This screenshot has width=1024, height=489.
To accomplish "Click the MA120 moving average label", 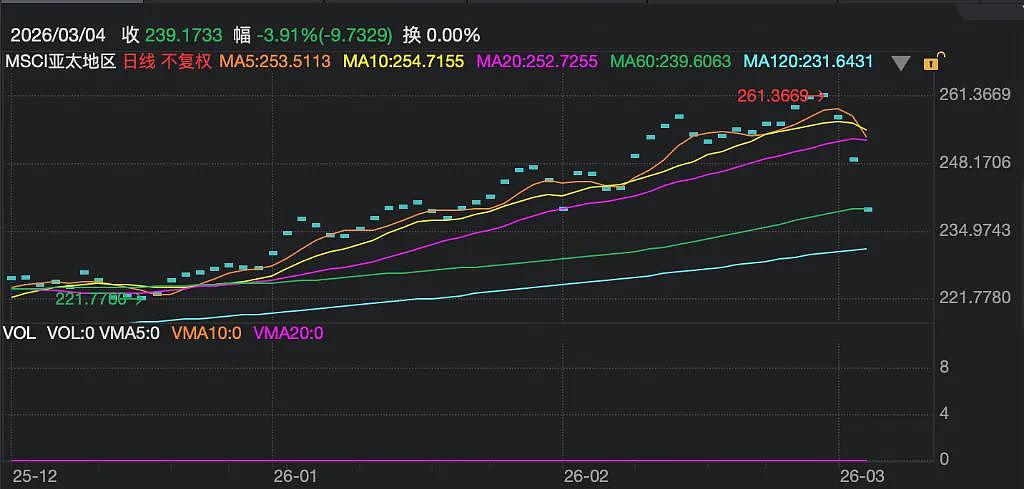I will coord(808,62).
